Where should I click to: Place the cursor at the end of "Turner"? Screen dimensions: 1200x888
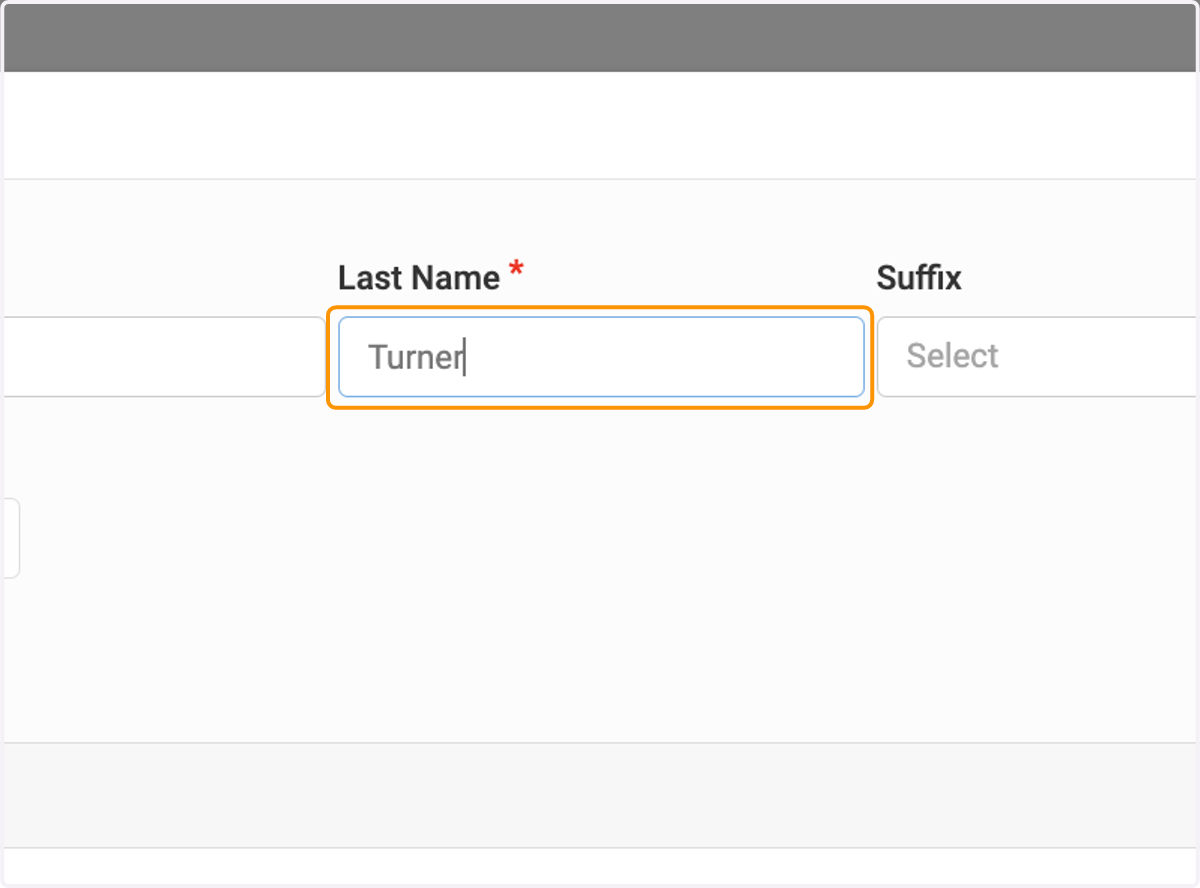[464, 357]
